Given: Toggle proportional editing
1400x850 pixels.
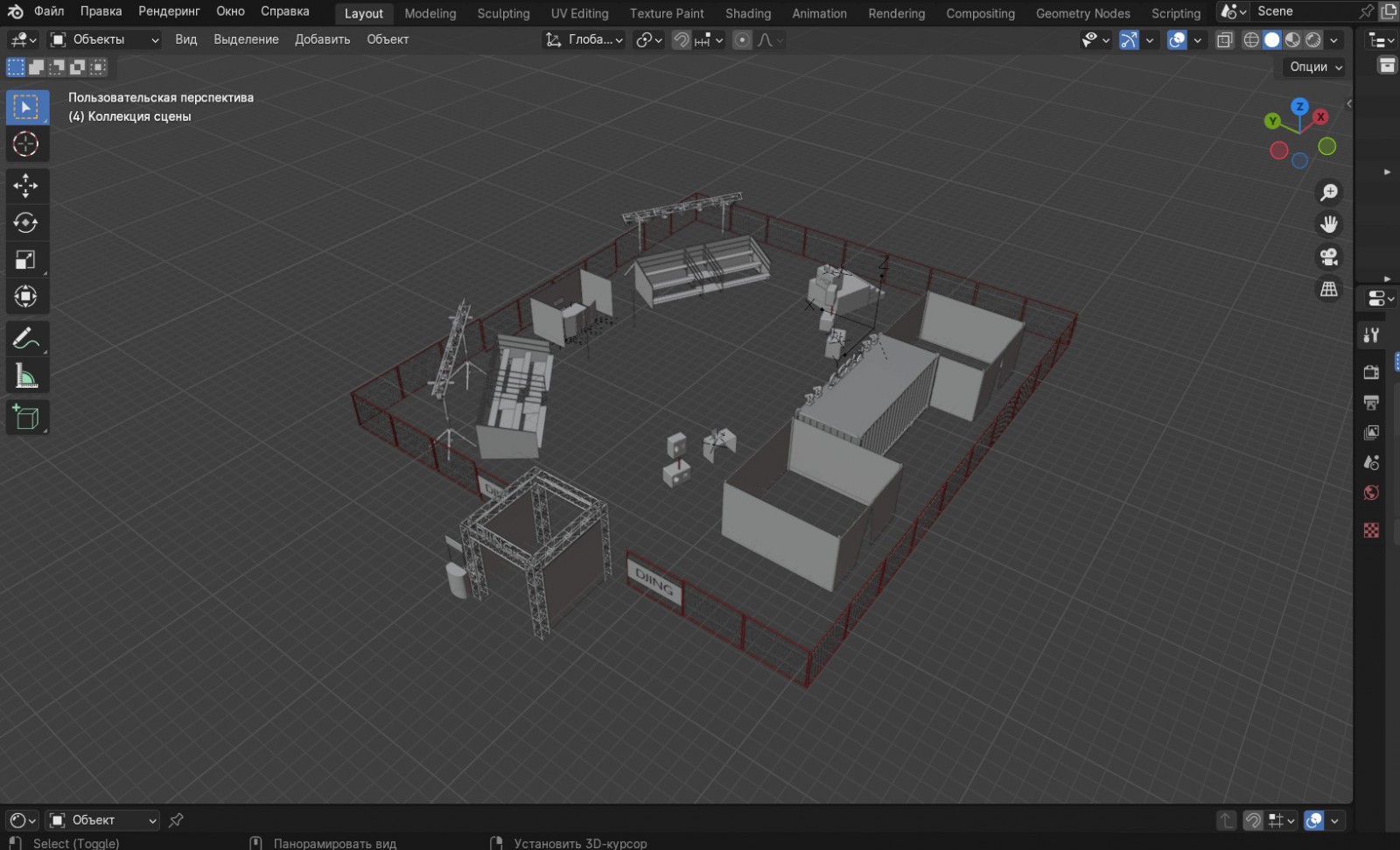Looking at the screenshot, I should tap(742, 39).
